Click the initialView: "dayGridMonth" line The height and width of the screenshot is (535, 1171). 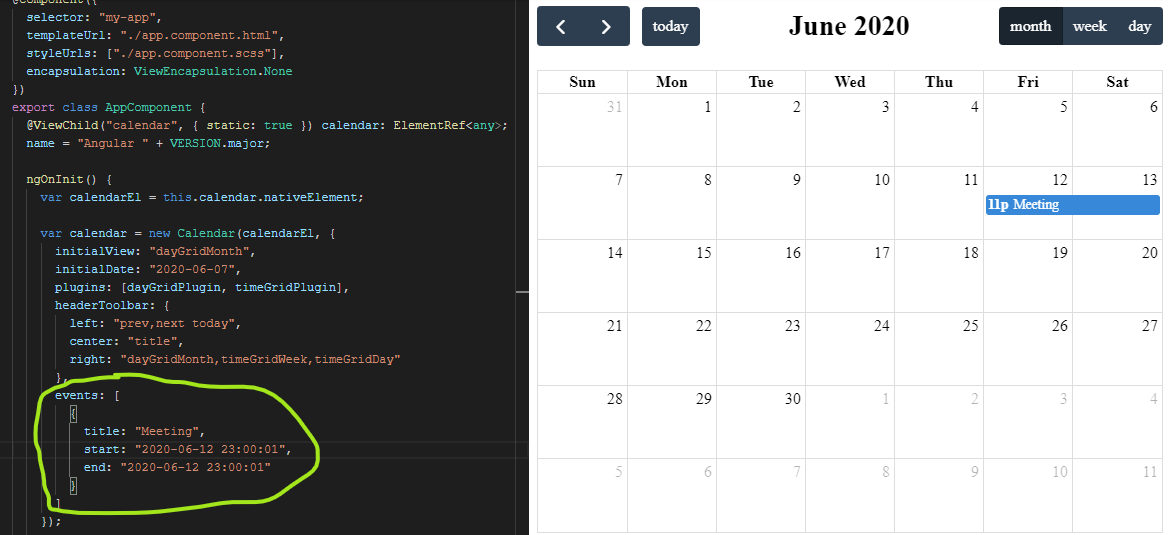(x=155, y=252)
